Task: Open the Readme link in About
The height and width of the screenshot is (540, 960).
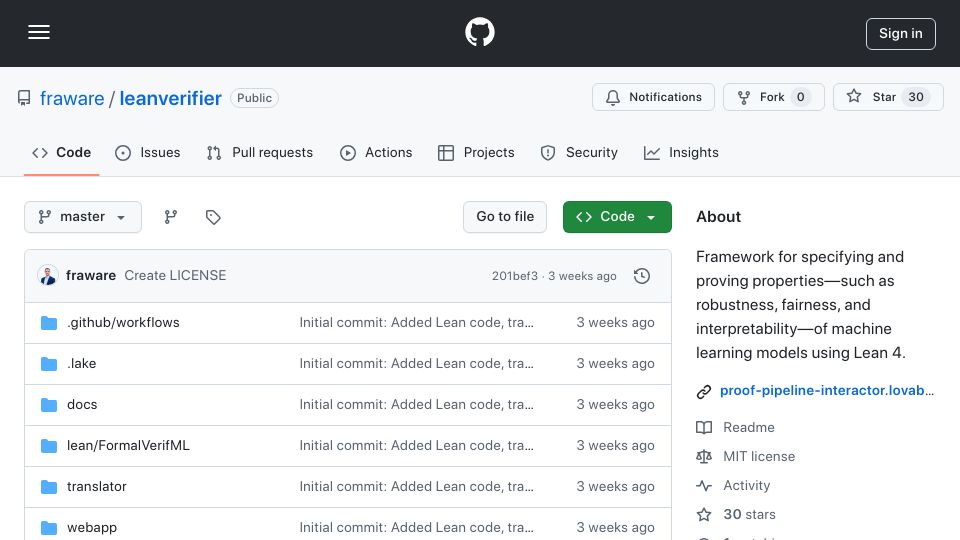Action: (749, 427)
